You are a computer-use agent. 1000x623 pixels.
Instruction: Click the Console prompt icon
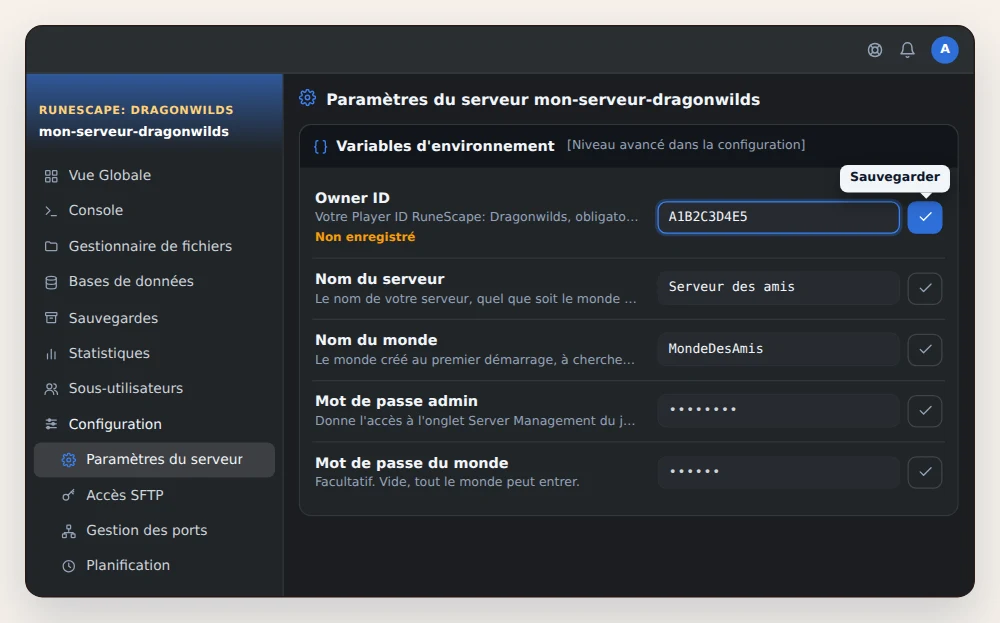51,211
